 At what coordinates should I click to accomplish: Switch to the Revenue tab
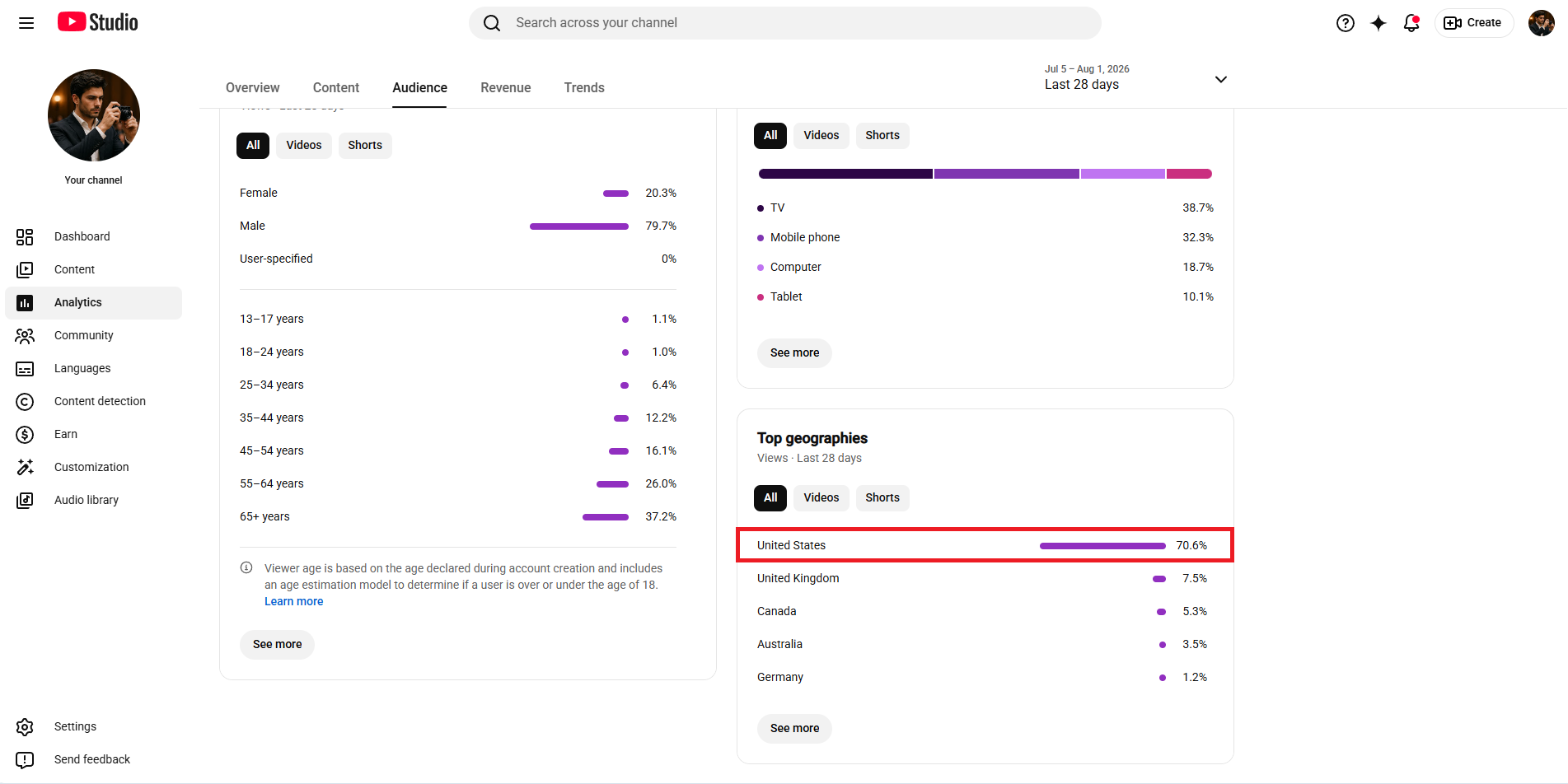pos(506,87)
